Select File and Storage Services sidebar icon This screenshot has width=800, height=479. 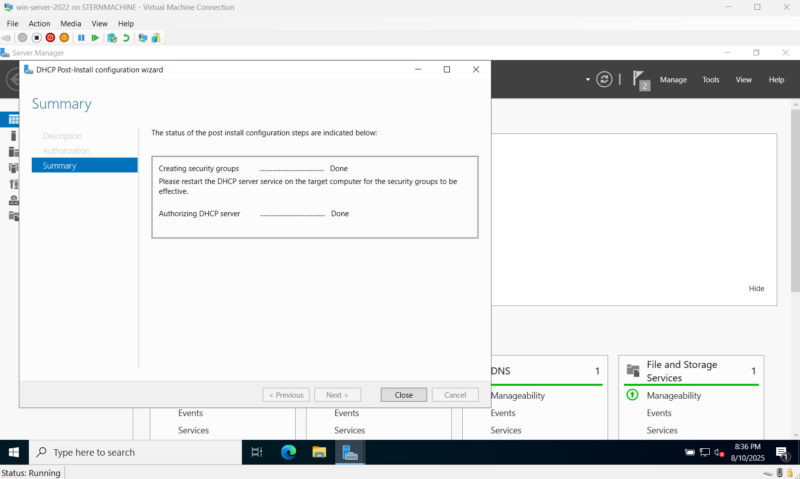[x=13, y=216]
